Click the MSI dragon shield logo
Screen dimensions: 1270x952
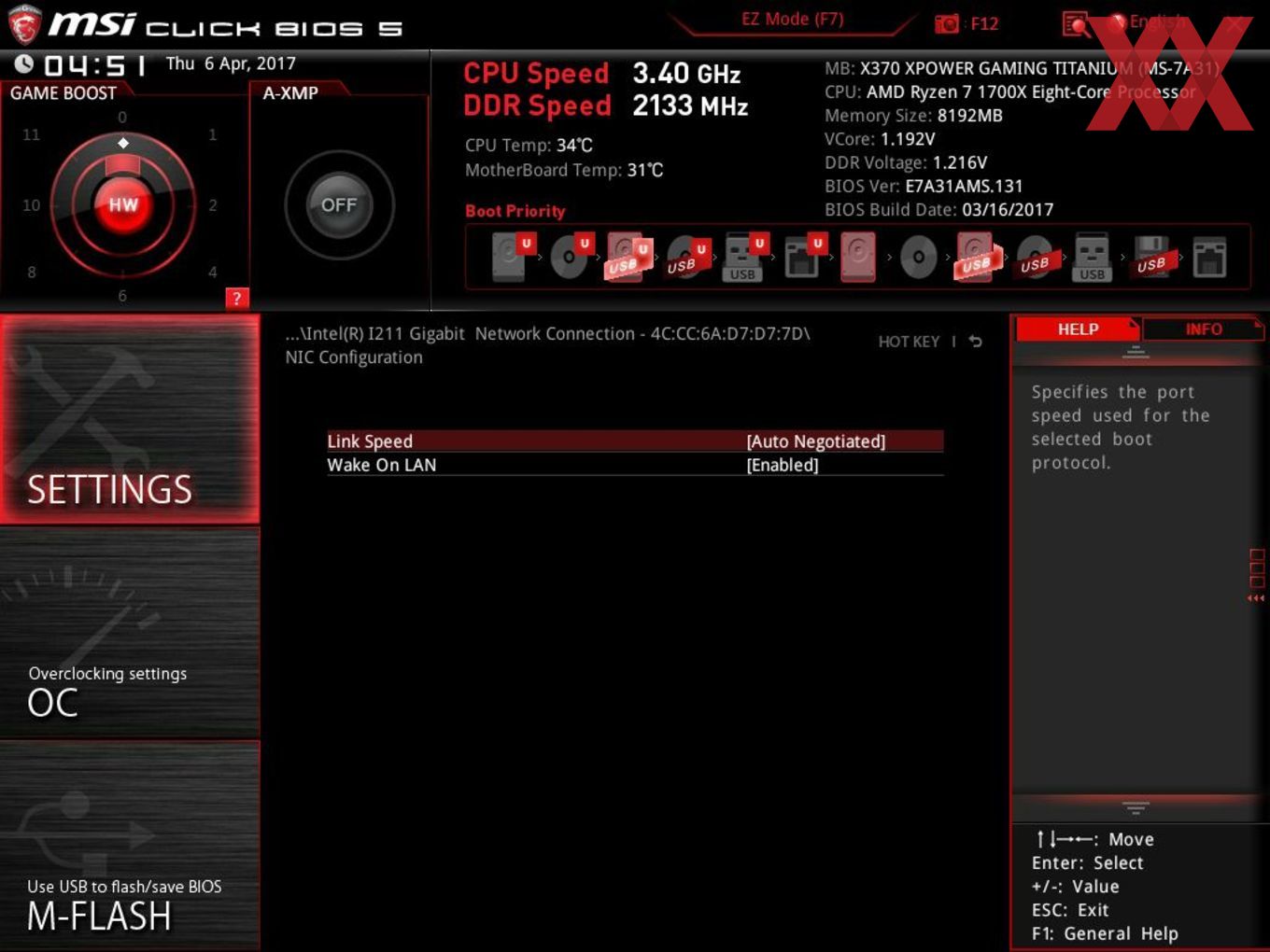(x=24, y=24)
